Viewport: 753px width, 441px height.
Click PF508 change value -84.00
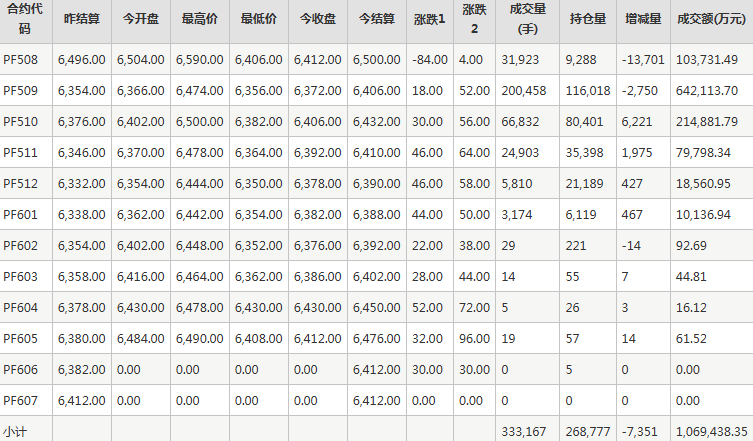430,60
